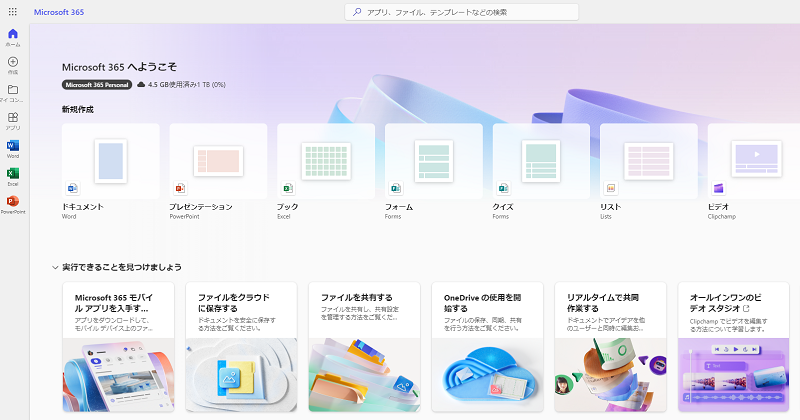Create a new Word ドキュメント
800x420 pixels.
(x=111, y=161)
